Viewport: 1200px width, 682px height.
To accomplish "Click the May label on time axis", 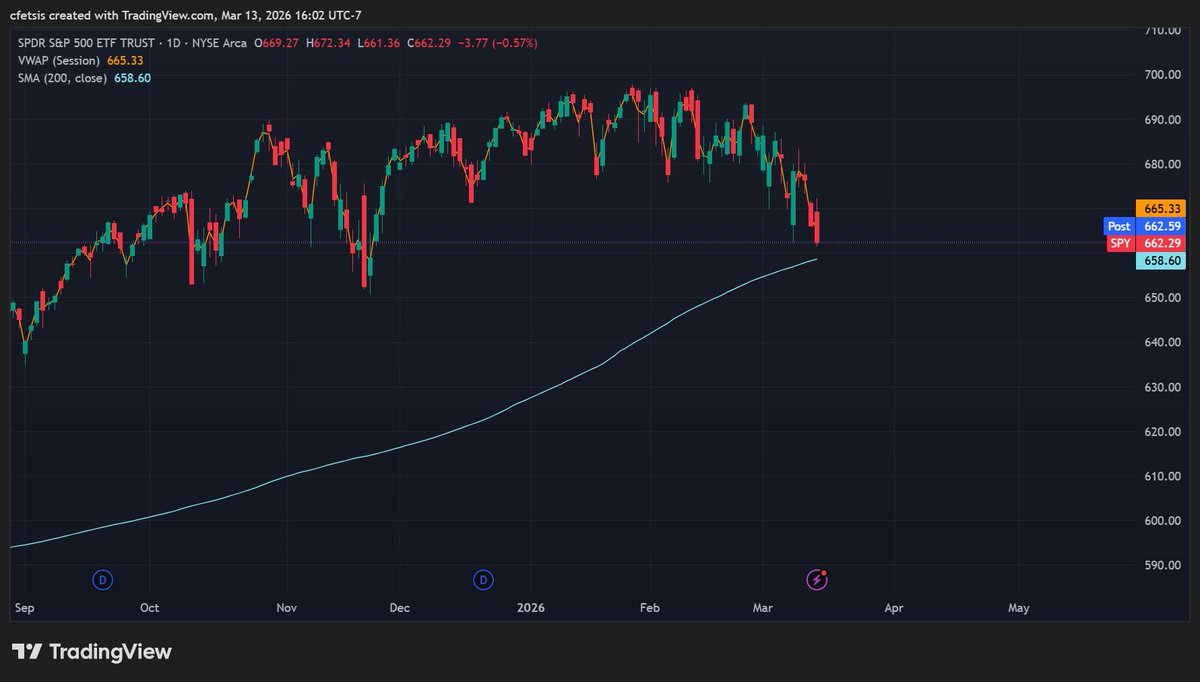I will pos(1019,607).
